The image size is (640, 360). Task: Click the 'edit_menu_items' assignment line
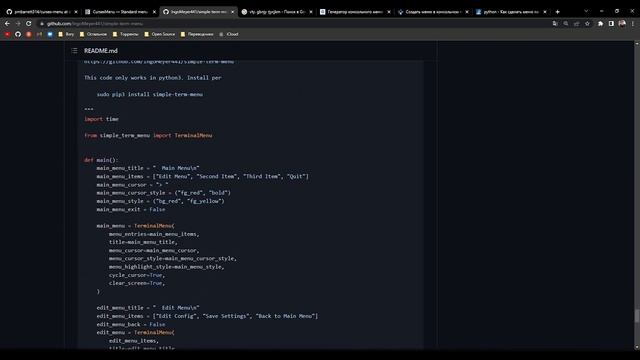click(207, 316)
